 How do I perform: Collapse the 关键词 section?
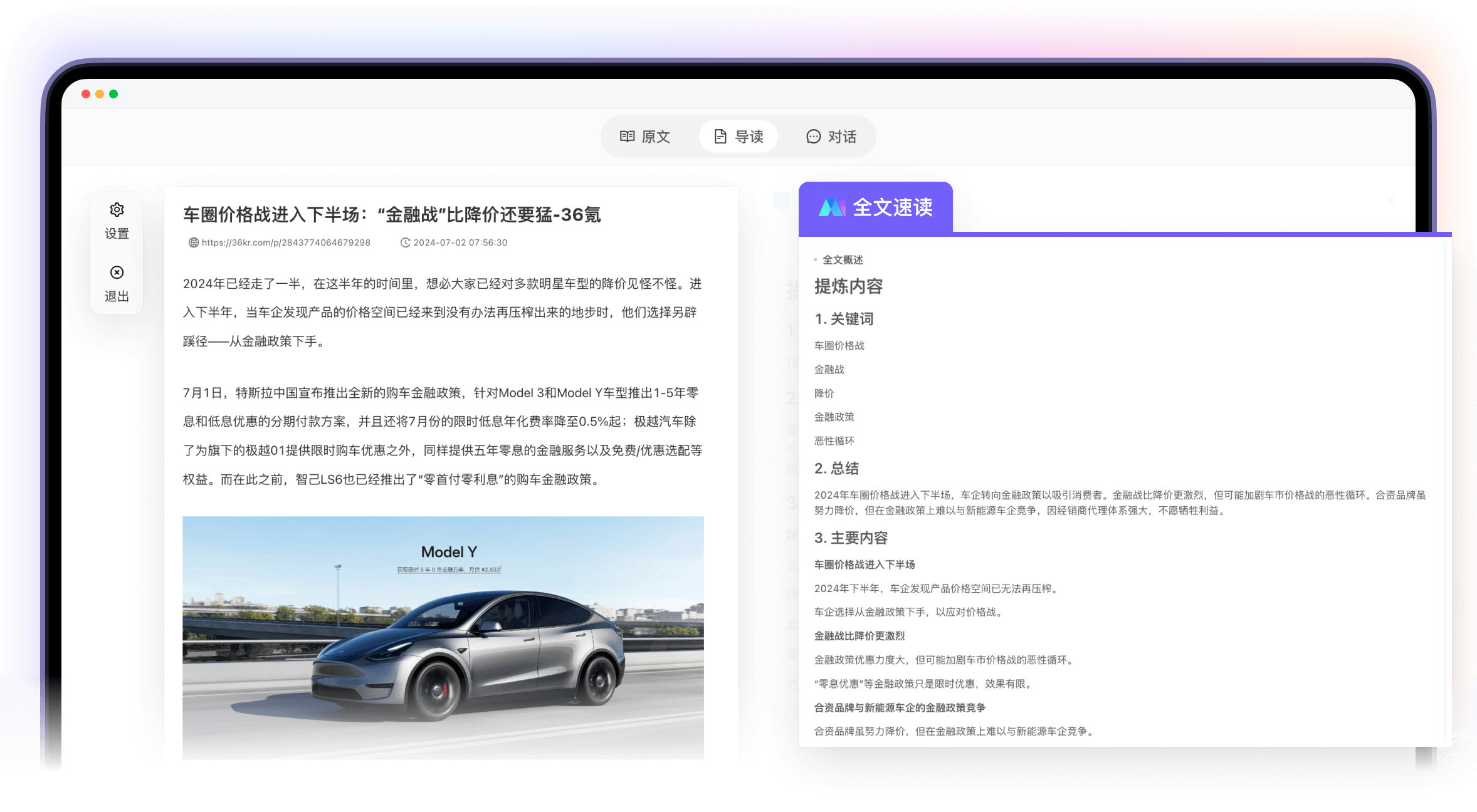coord(845,318)
